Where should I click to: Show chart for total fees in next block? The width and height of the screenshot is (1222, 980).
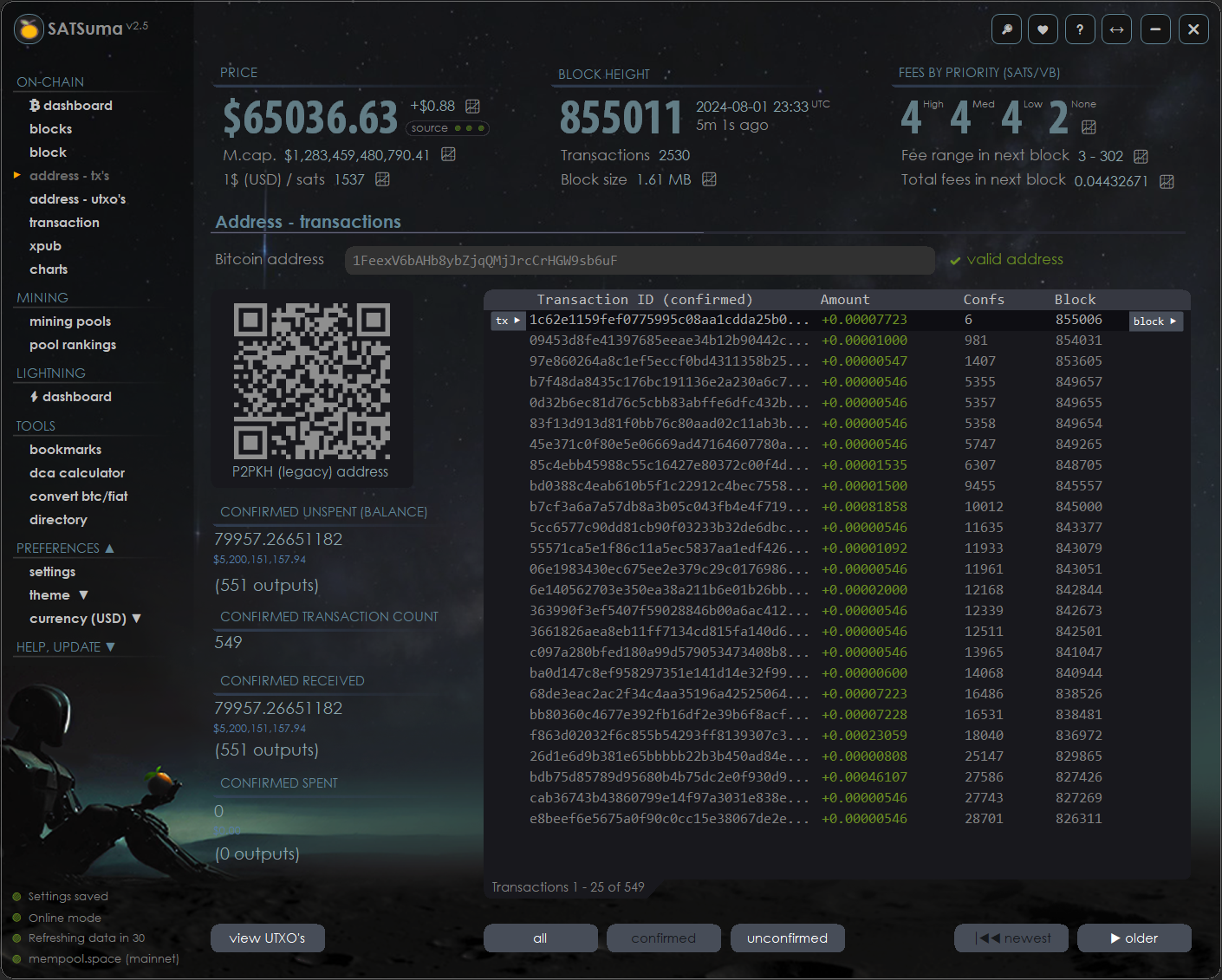point(1167,181)
